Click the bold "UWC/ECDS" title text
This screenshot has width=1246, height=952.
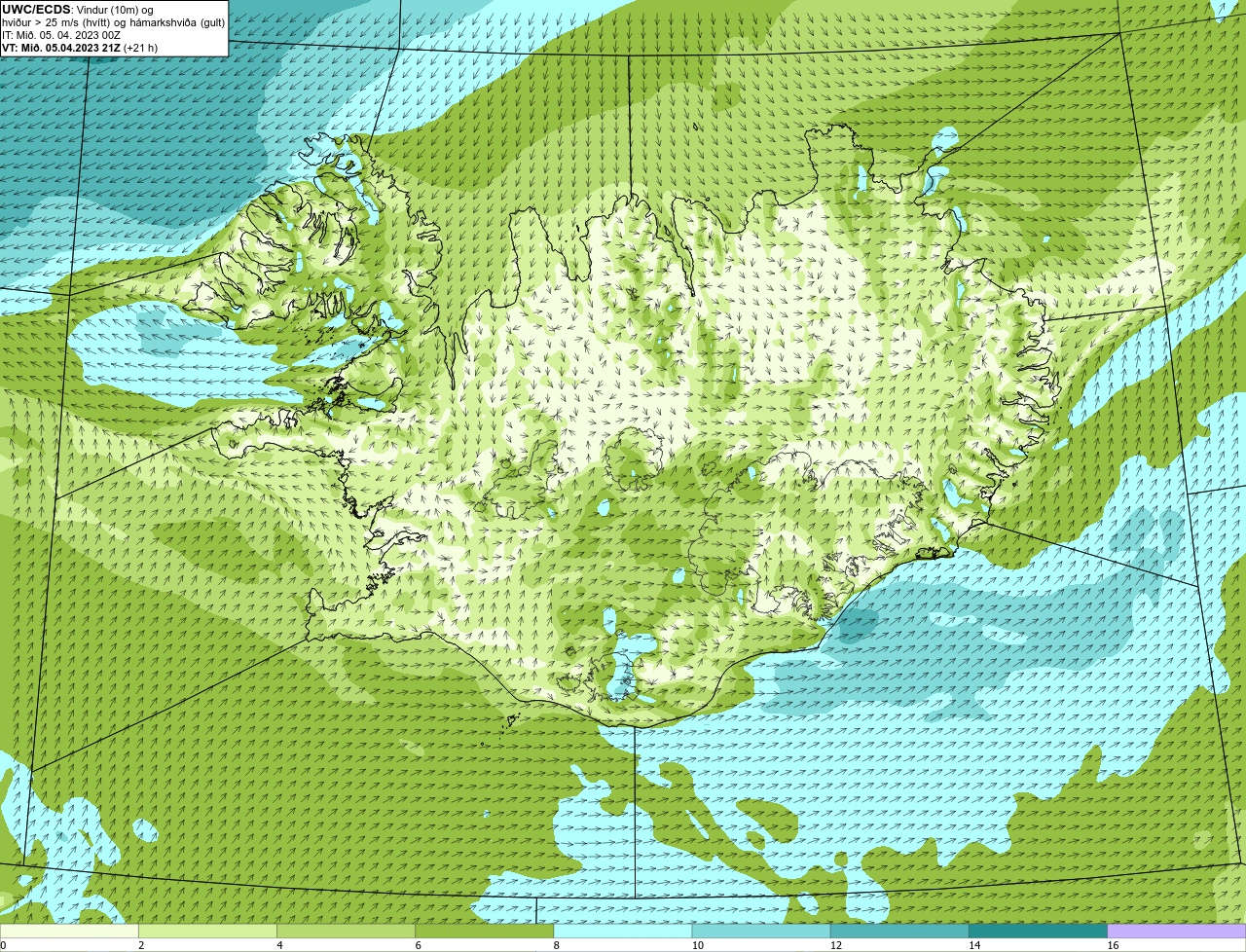coord(36,10)
